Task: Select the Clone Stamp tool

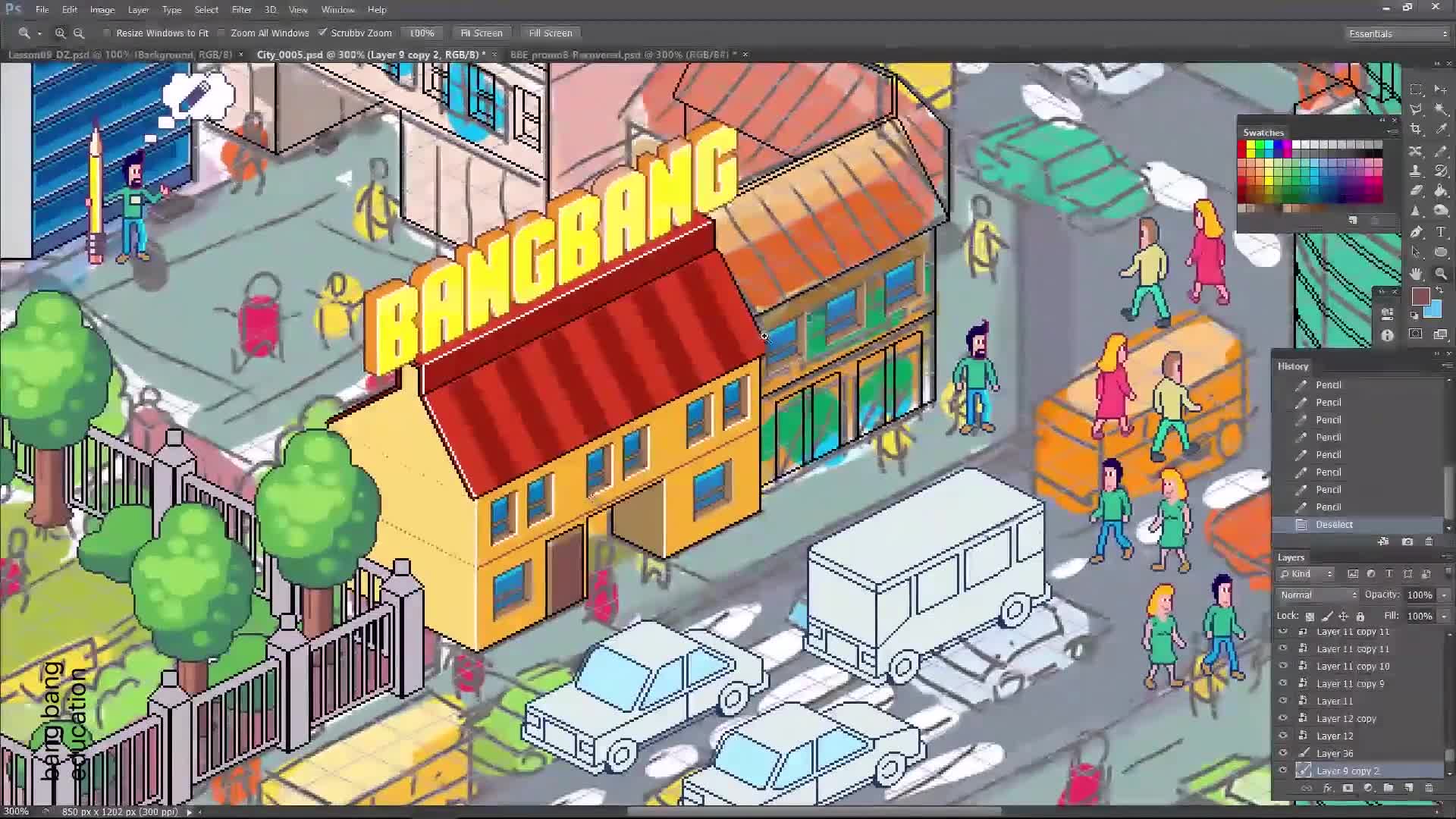Action: pos(1416,171)
